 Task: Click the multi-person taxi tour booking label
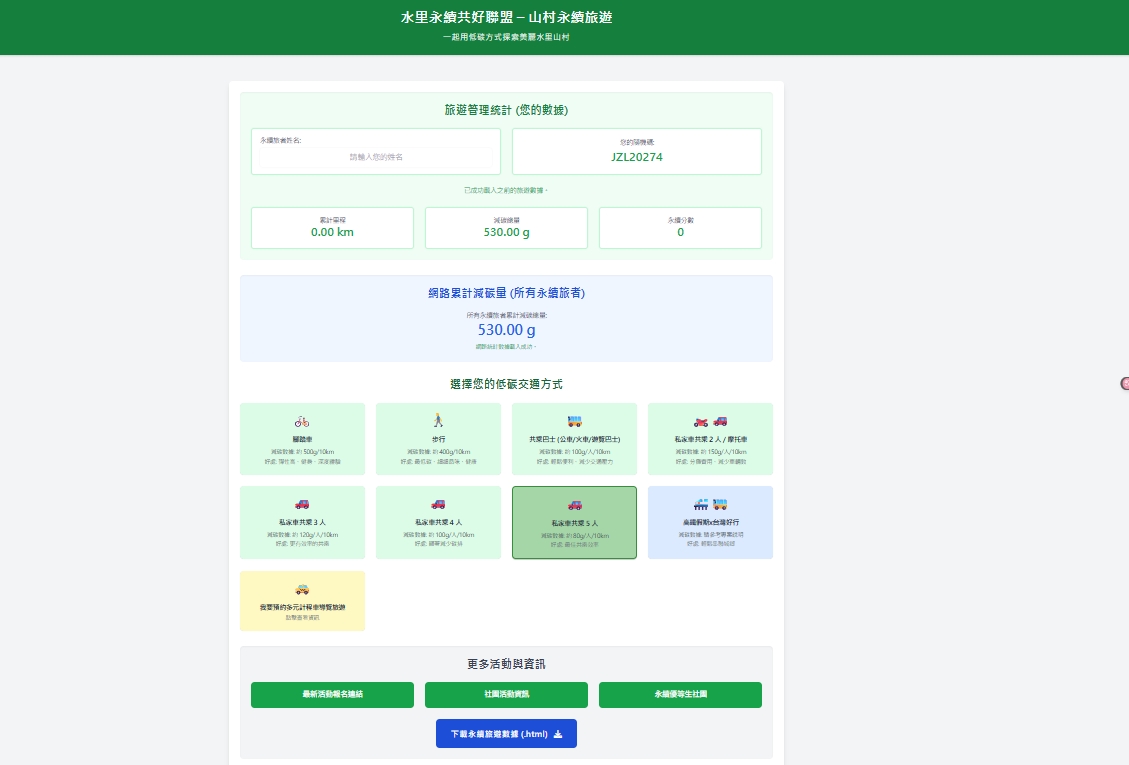click(302, 607)
